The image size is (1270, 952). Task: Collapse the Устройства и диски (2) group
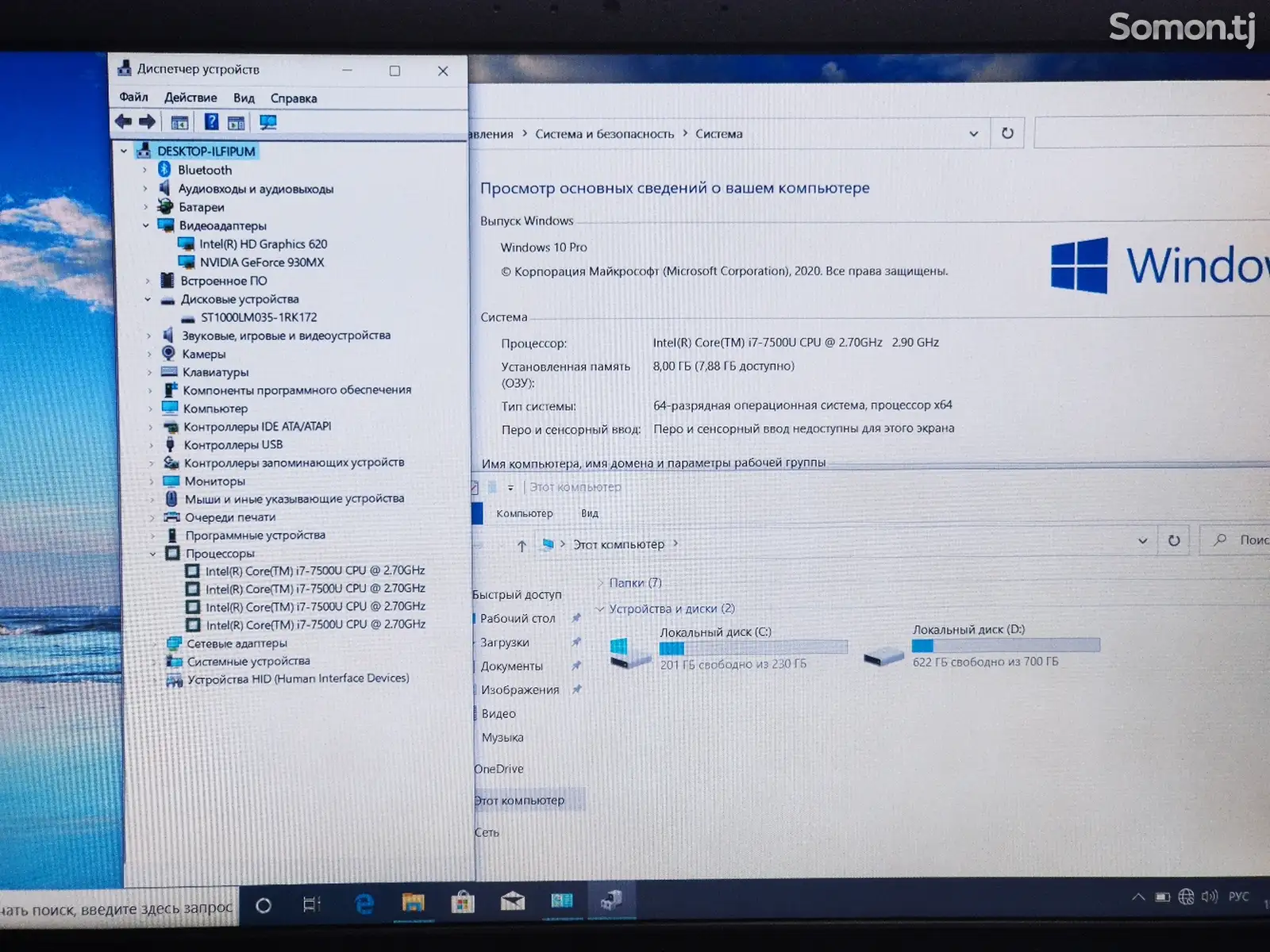coord(601,608)
